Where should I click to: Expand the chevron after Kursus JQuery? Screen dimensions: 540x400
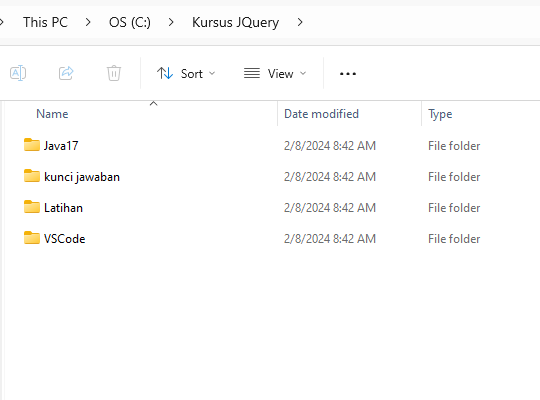click(x=300, y=22)
